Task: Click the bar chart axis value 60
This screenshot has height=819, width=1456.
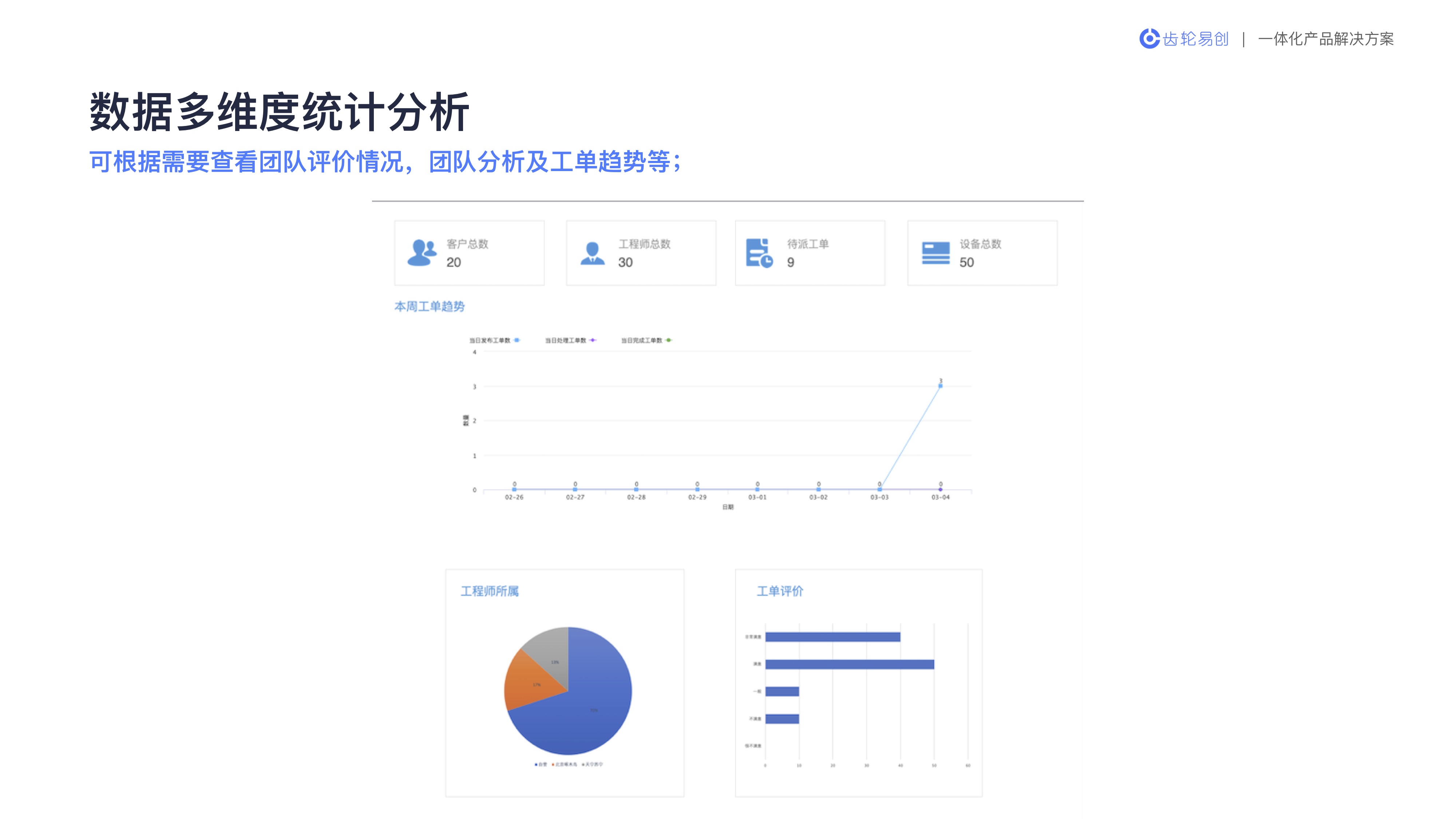Action: coord(968,765)
